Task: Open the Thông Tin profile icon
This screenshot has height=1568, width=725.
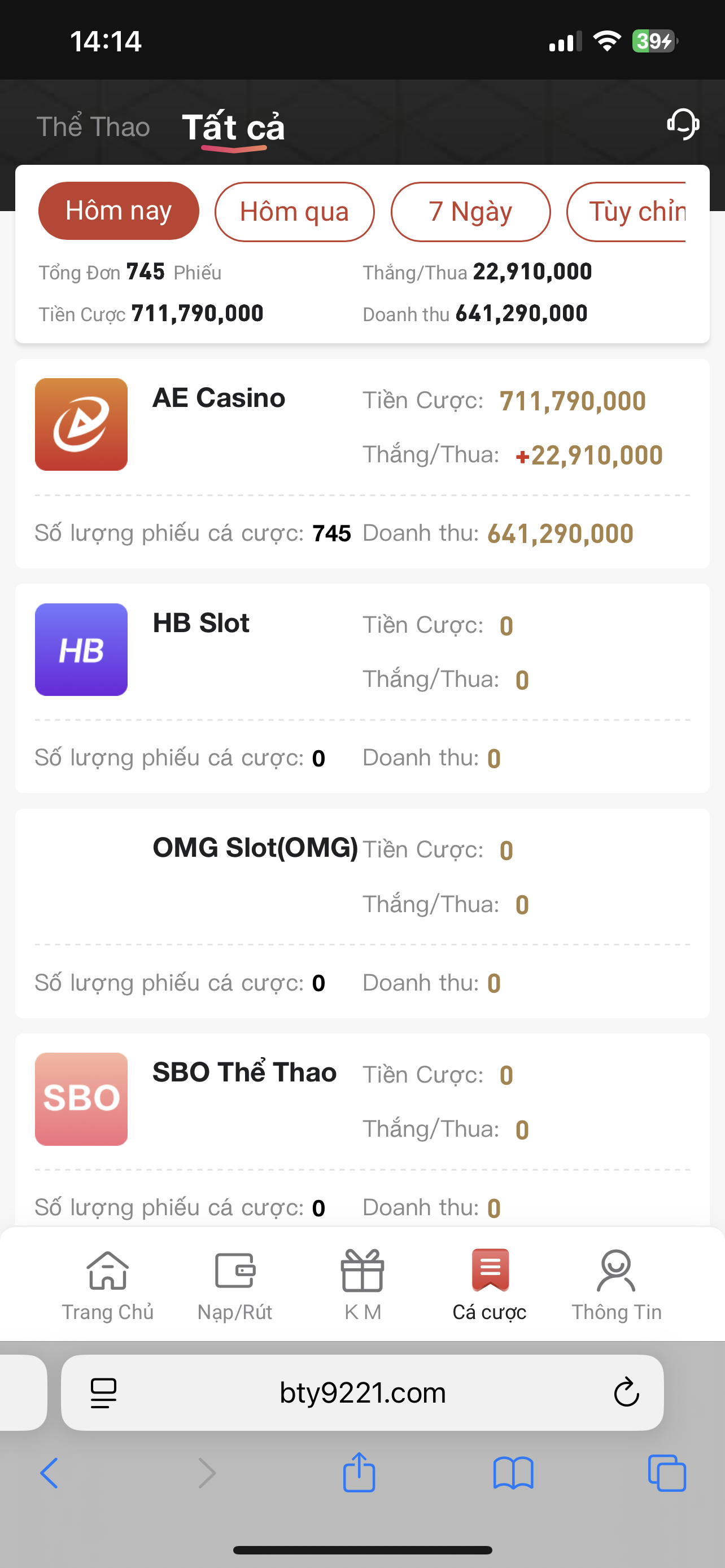Action: 616,1271
